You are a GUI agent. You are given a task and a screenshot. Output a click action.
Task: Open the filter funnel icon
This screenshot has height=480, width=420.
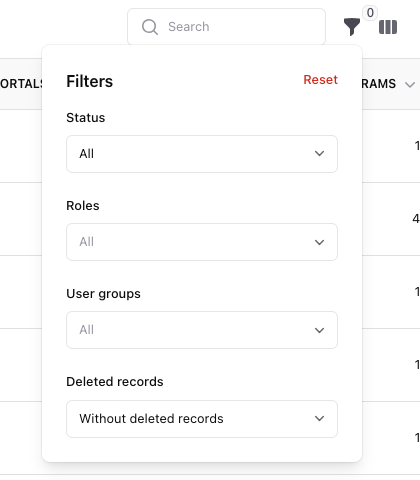(352, 27)
